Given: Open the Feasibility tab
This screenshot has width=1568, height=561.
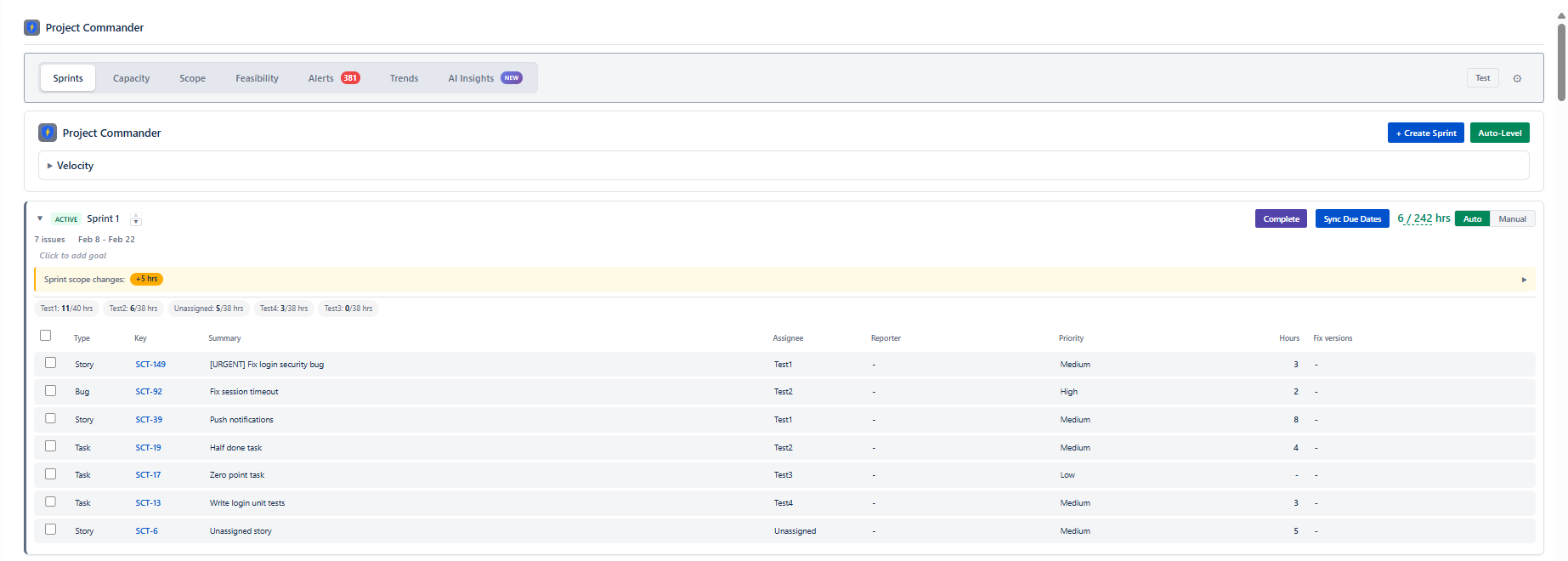Looking at the screenshot, I should 258,78.
